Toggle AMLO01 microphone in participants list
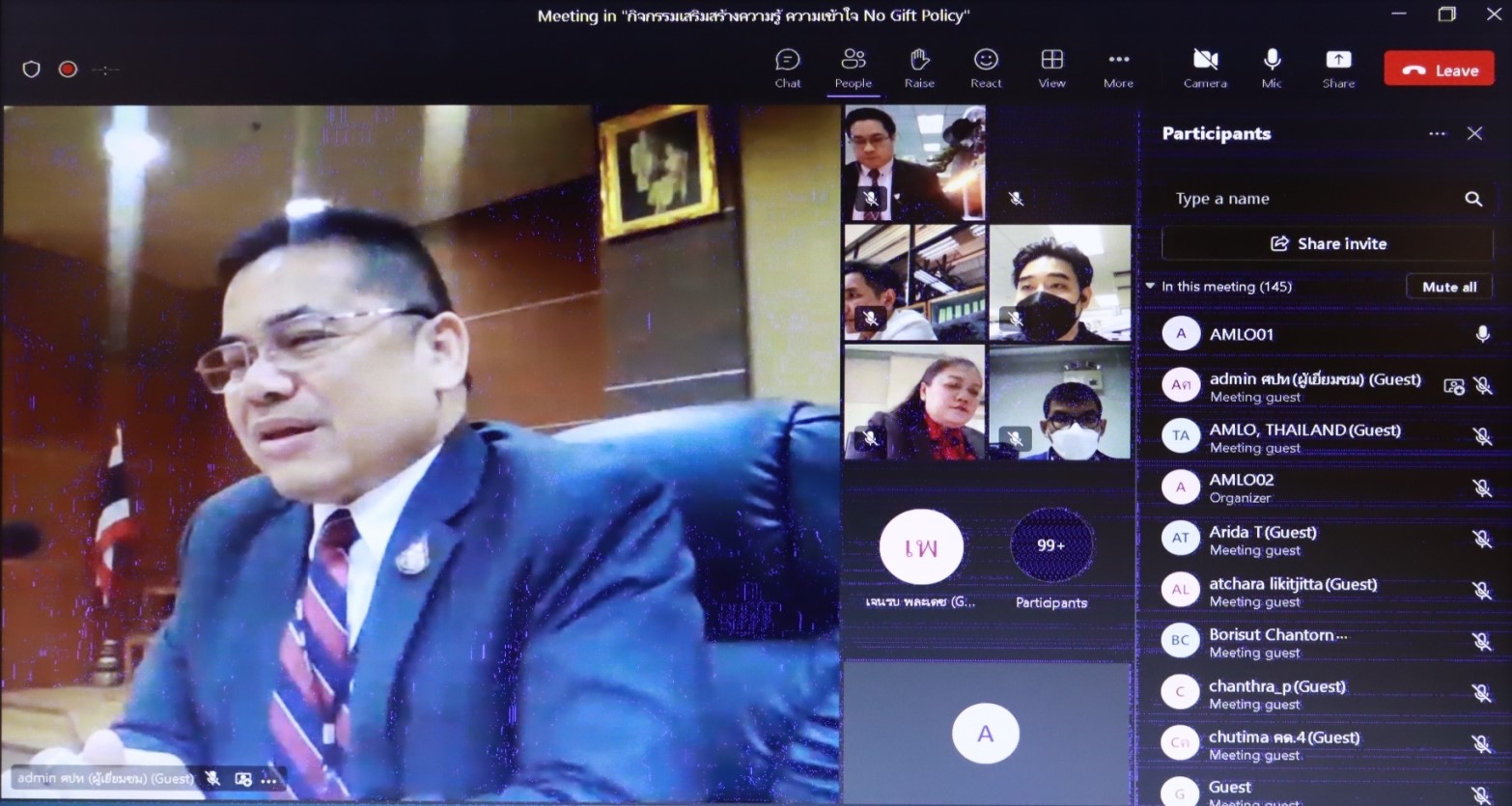The width and height of the screenshot is (1512, 806). coord(1482,334)
